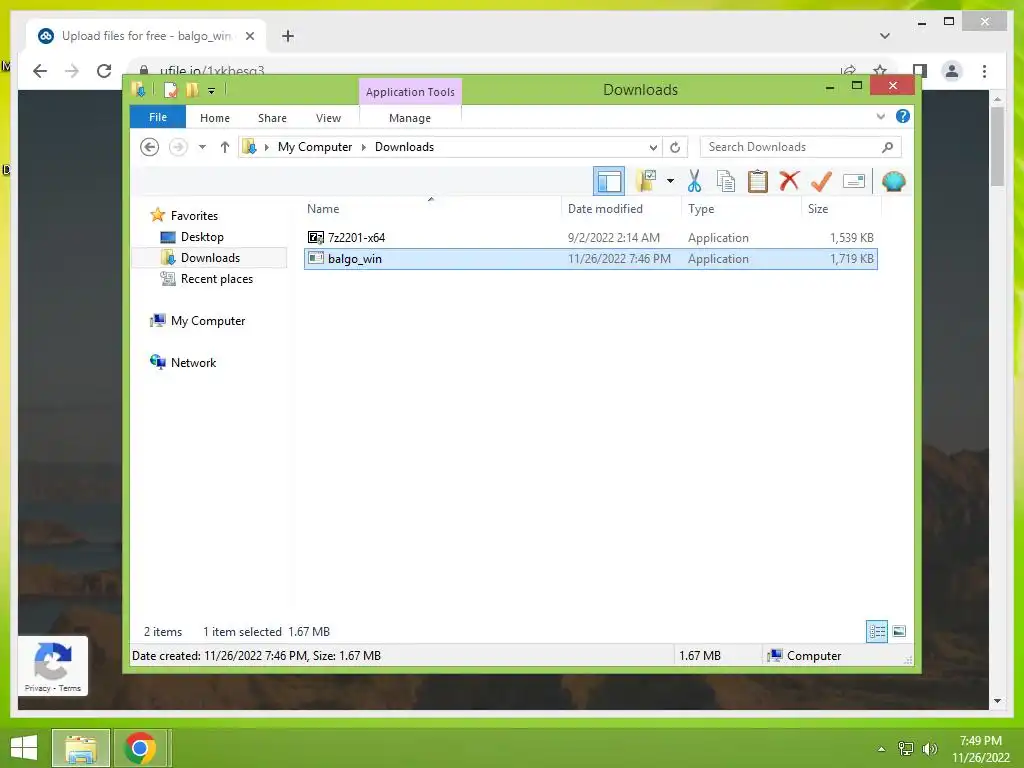Open the File ribbon tab
1024x768 pixels.
[x=158, y=117]
